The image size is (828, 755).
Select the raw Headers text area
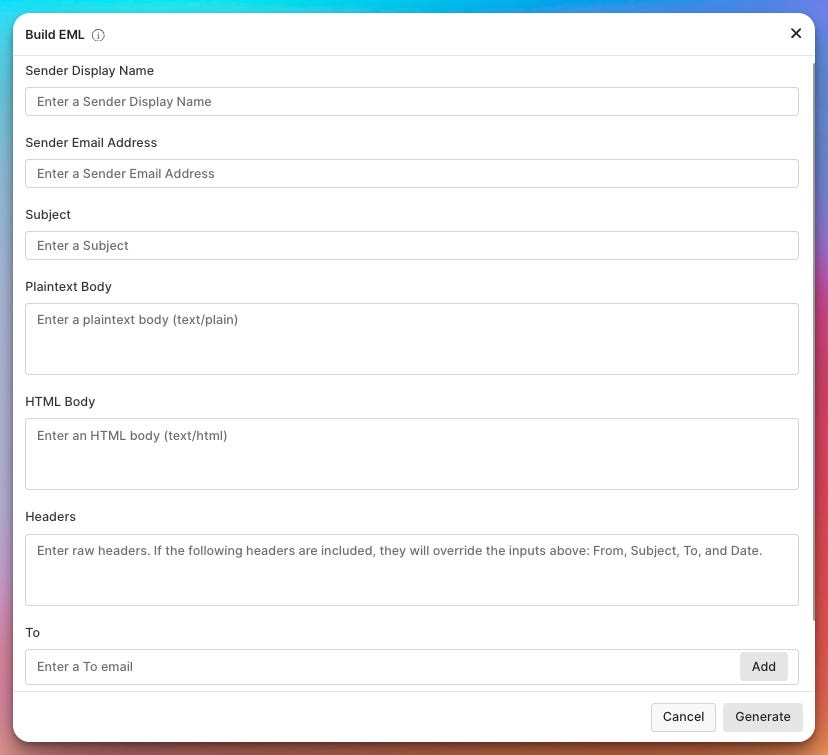pos(412,570)
